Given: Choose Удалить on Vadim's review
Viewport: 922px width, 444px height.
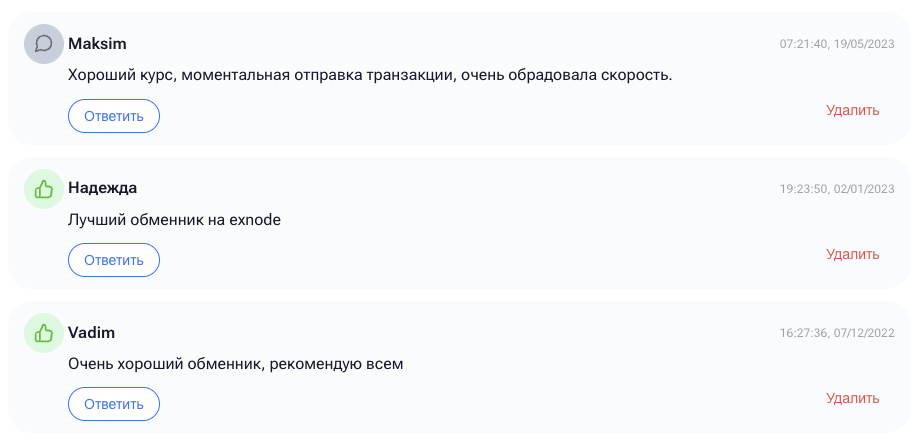Looking at the screenshot, I should tap(853, 398).
